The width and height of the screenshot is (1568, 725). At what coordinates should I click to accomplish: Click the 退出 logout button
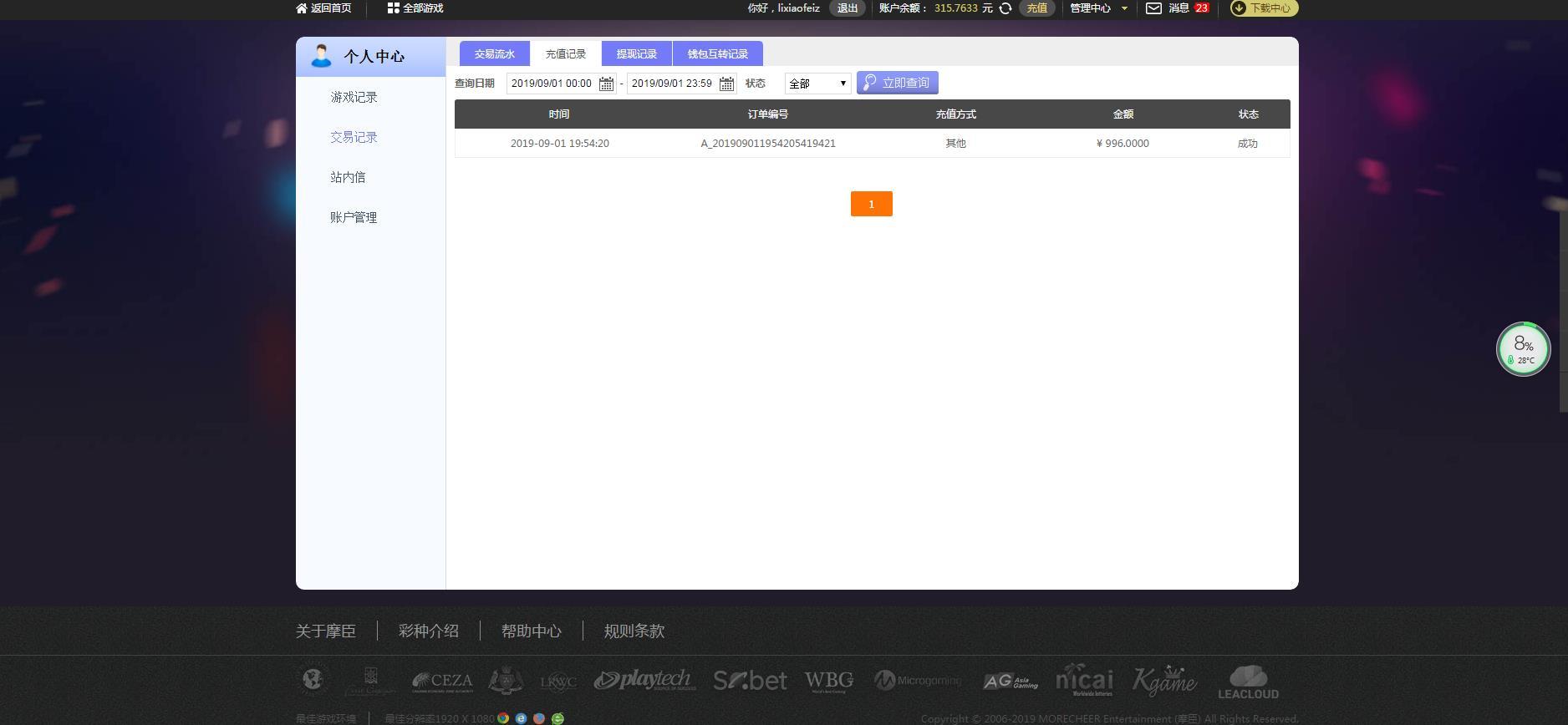[x=848, y=8]
